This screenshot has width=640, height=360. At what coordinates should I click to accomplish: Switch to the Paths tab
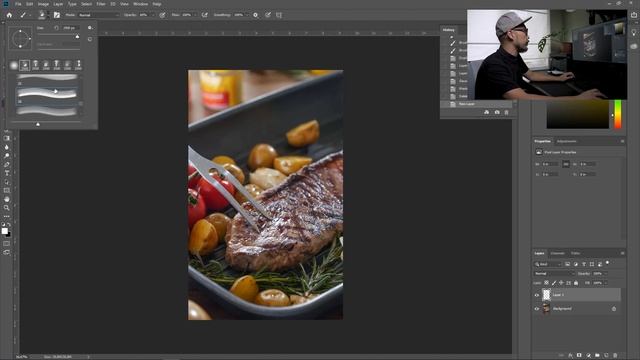[576, 253]
